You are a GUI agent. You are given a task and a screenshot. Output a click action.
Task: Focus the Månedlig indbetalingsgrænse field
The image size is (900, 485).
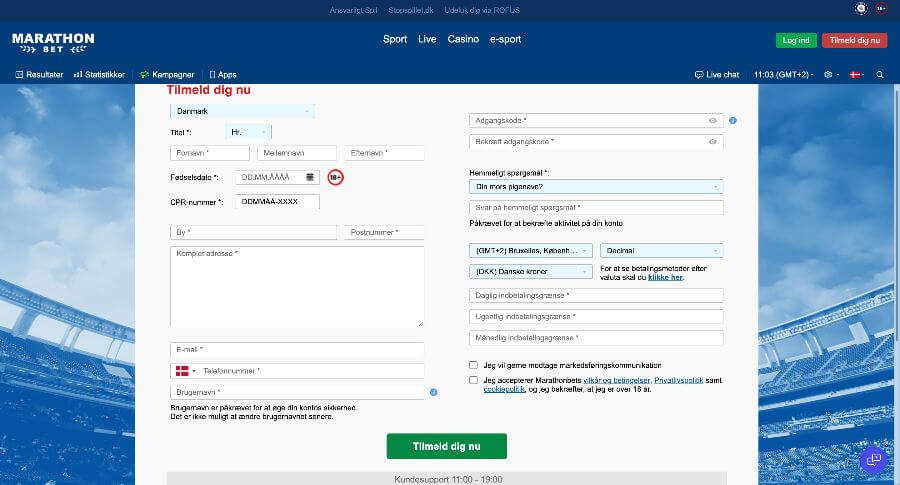(x=596, y=338)
